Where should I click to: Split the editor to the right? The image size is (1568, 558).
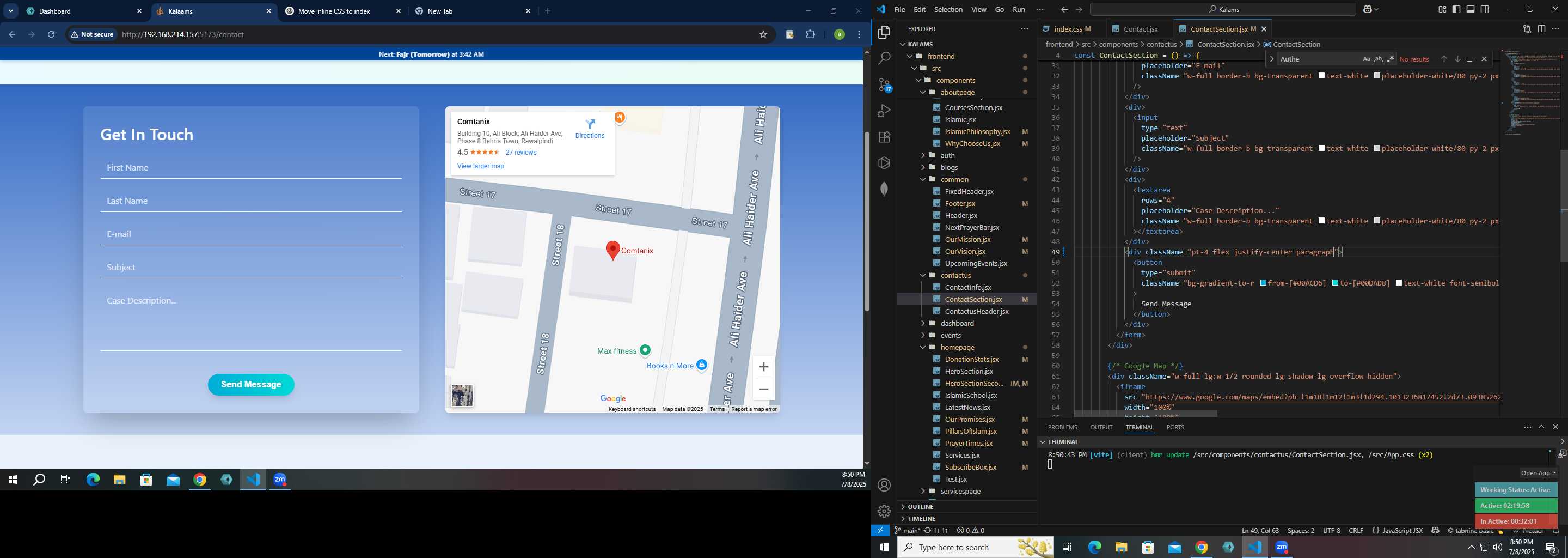tap(1541, 29)
